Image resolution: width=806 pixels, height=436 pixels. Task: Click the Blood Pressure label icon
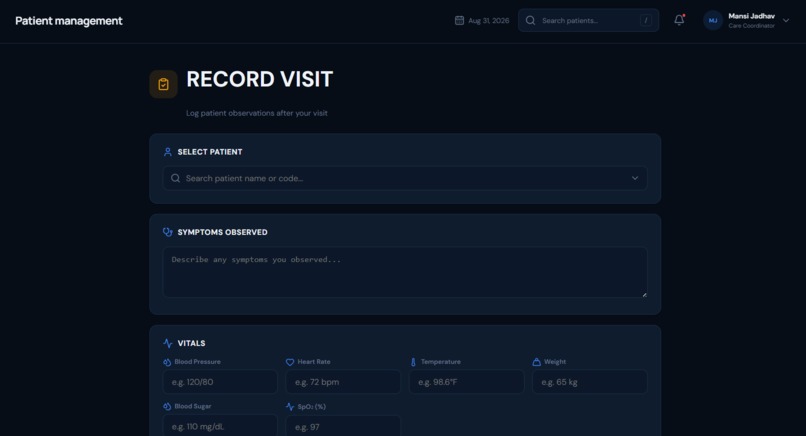pyautogui.click(x=167, y=362)
